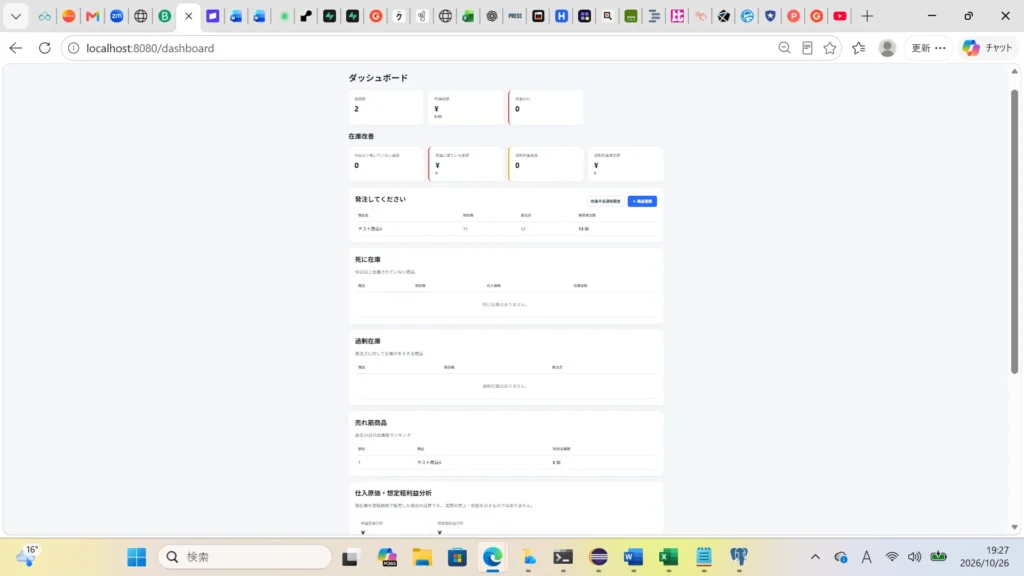Image resolution: width=1024 pixels, height=576 pixels.
Task: Open Task View from the taskbar
Action: click(x=350, y=557)
